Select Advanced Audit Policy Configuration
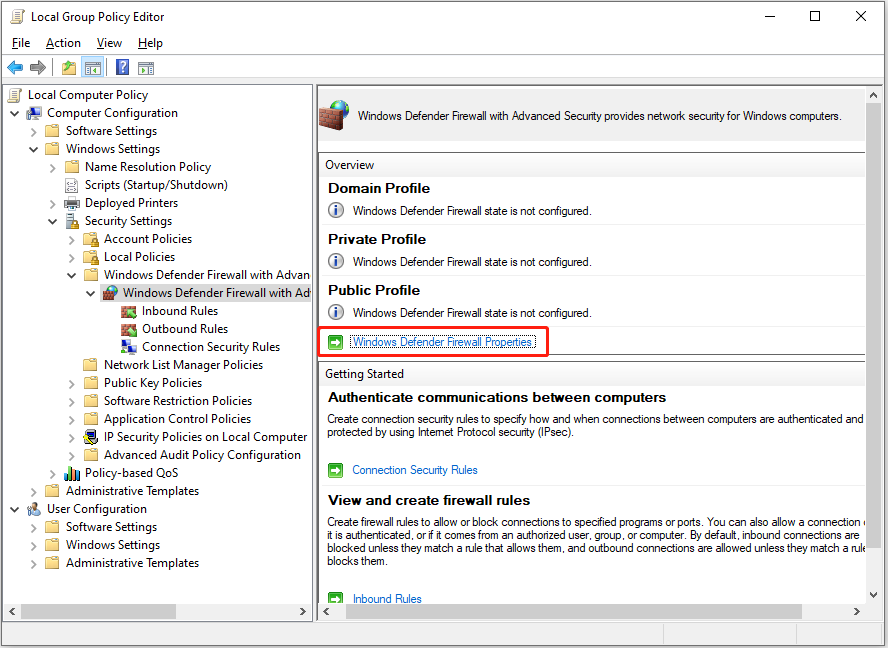The image size is (888, 648). 202,455
